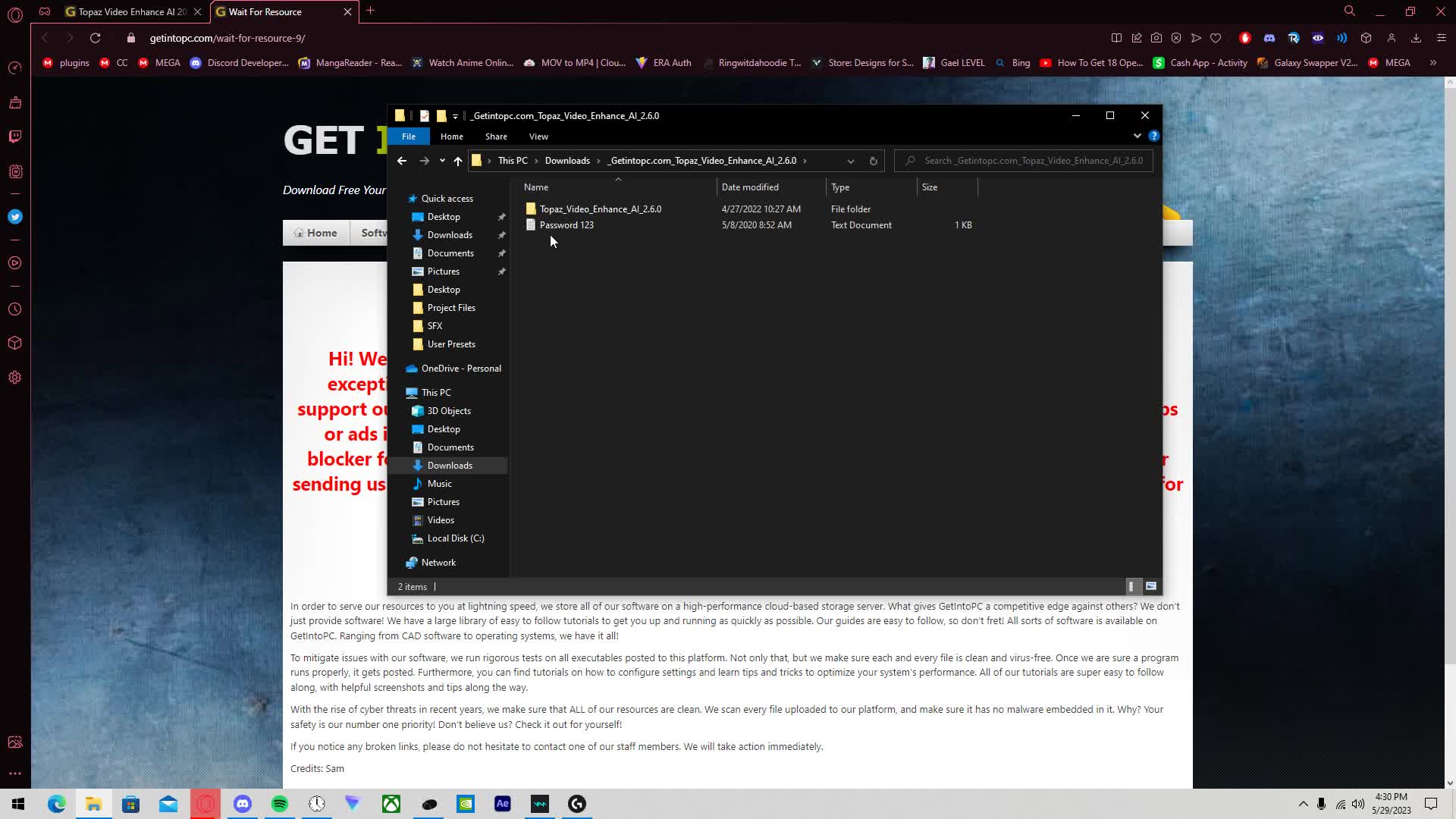Switch to large icons view toggle
This screenshot has height=819, width=1456.
pyautogui.click(x=1150, y=586)
